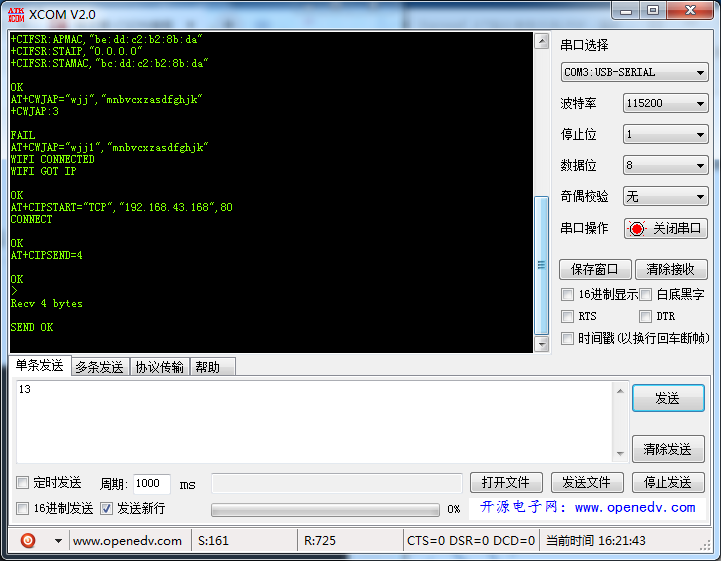The width and height of the screenshot is (721, 561).
Task: Click the 停止发送 stop sending button
Action: (668, 482)
